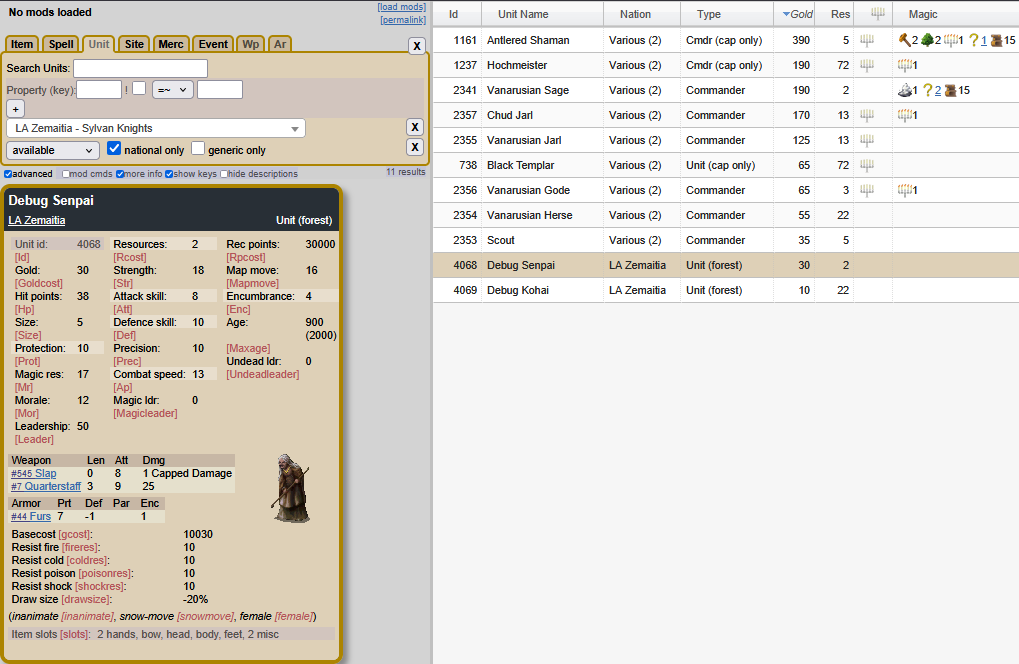
Task: Click the load mods link
Action: click(402, 7)
